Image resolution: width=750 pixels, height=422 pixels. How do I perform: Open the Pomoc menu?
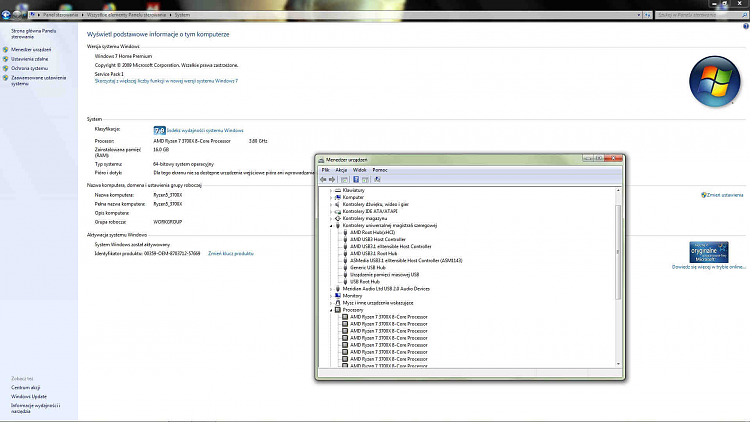tap(380, 170)
